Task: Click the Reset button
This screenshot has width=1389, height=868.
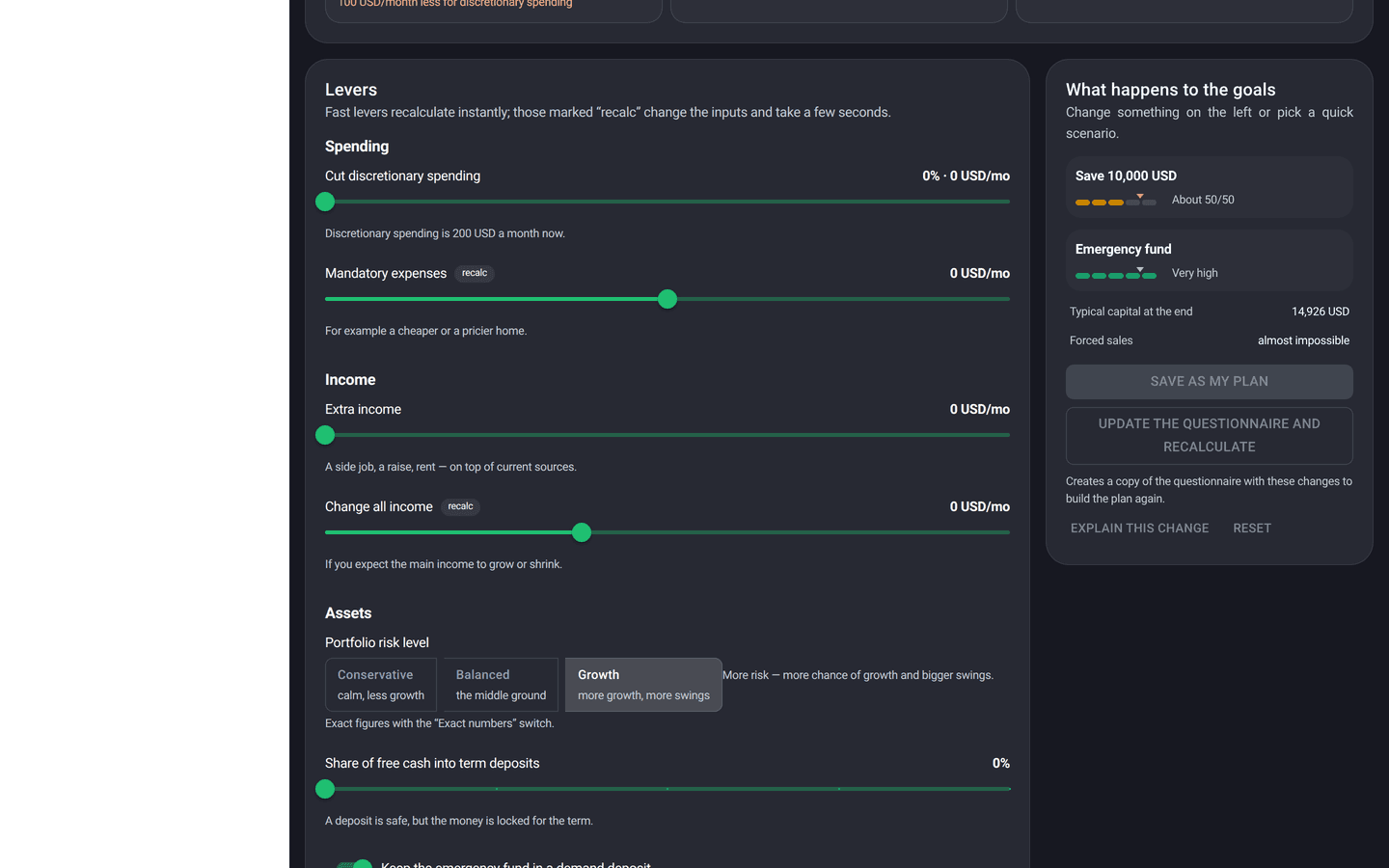Action: point(1252,529)
